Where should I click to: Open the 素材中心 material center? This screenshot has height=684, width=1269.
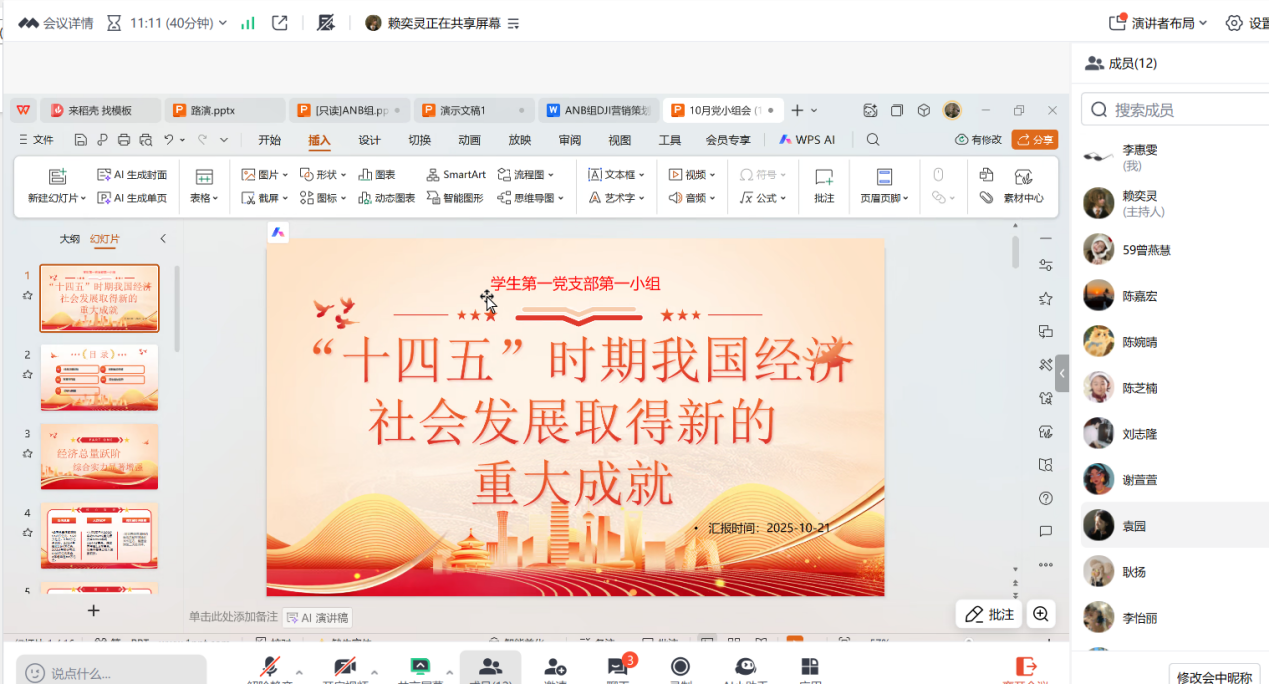[x=1022, y=185]
